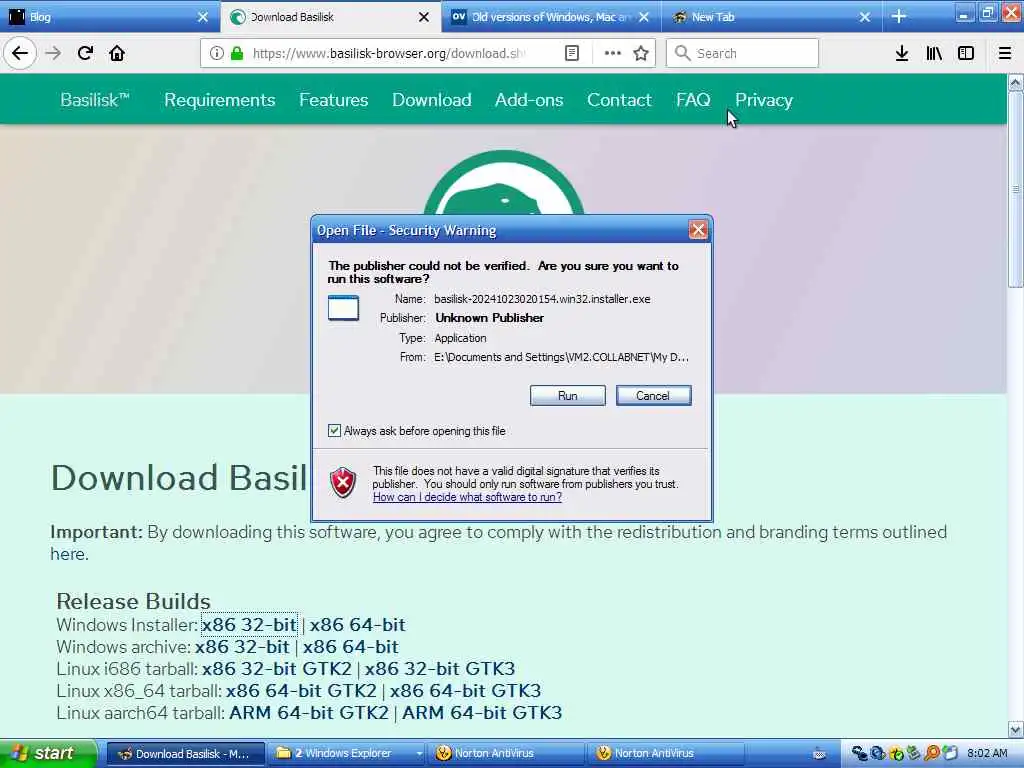Click the green padlock security icon
Image resolution: width=1024 pixels, height=768 pixels.
[x=237, y=53]
